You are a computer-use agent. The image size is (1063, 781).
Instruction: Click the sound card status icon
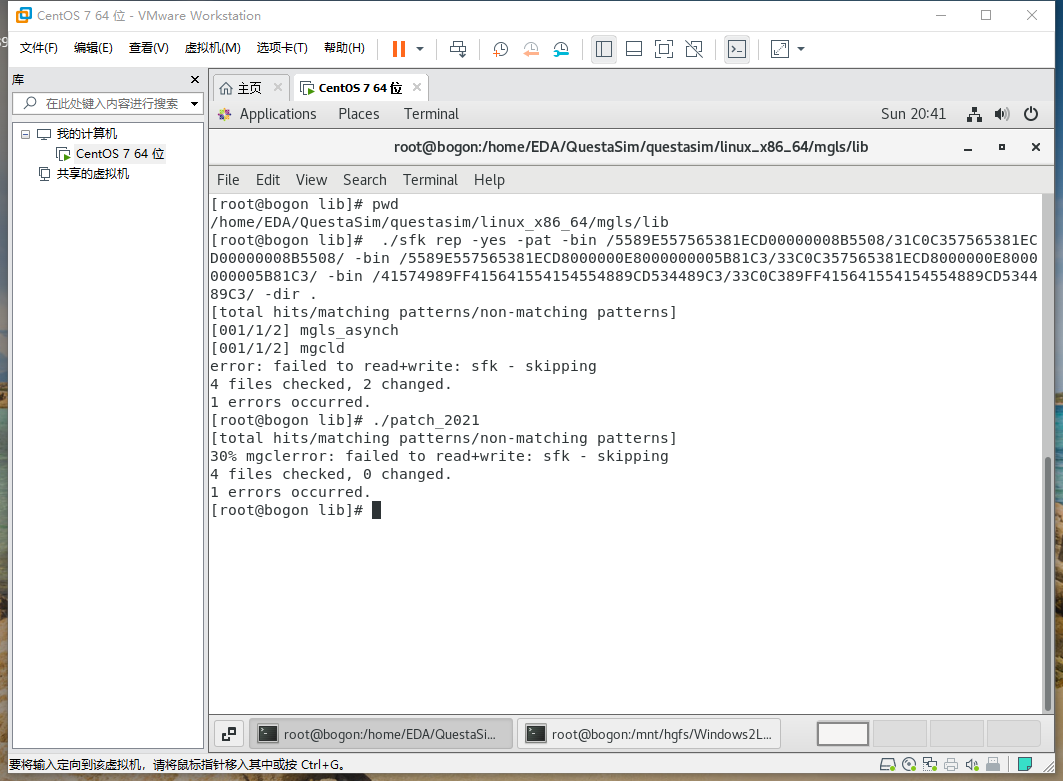972,765
